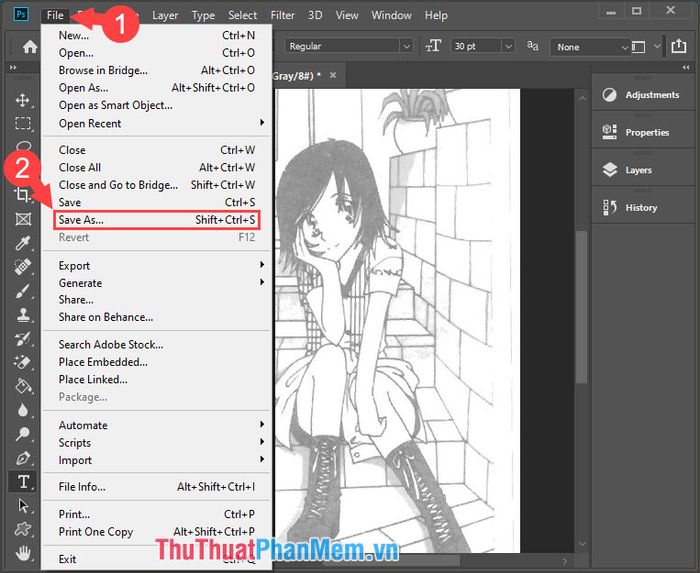This screenshot has width=700, height=573.
Task: Click the Photoshop Ps logo icon
Action: click(x=21, y=14)
